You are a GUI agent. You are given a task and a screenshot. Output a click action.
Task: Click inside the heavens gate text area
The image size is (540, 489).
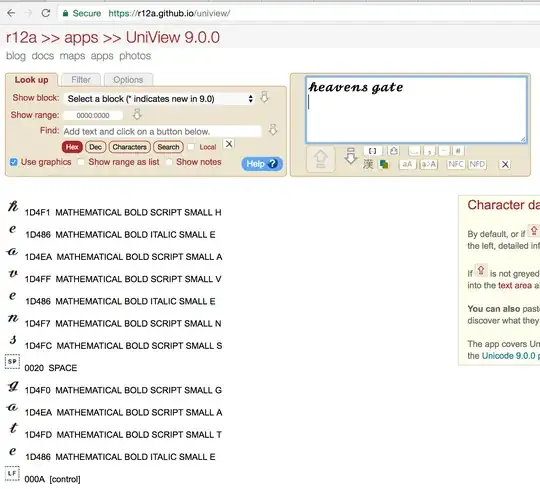416,110
